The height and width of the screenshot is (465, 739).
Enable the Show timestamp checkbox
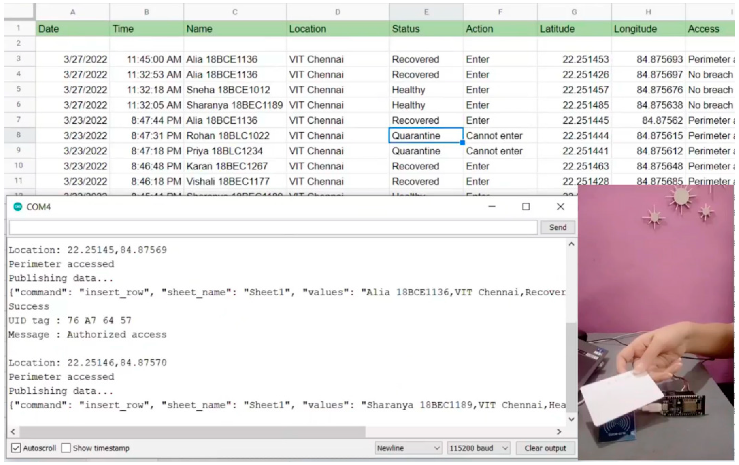66,448
